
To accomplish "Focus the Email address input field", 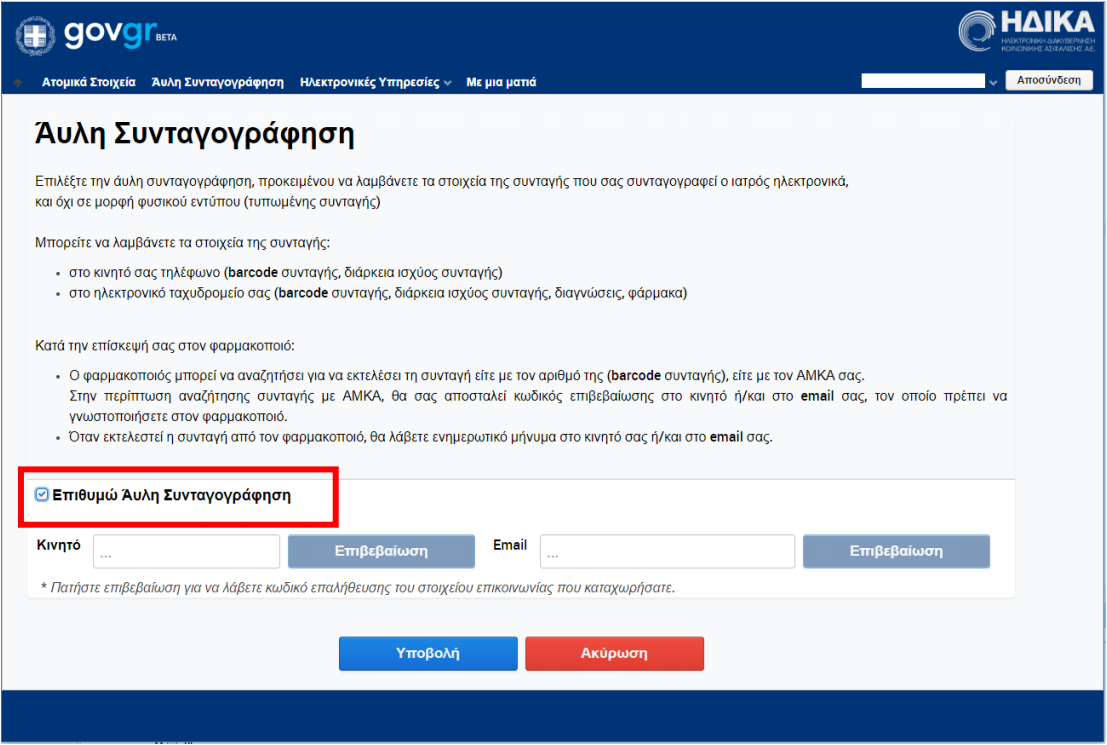I will pos(667,551).
